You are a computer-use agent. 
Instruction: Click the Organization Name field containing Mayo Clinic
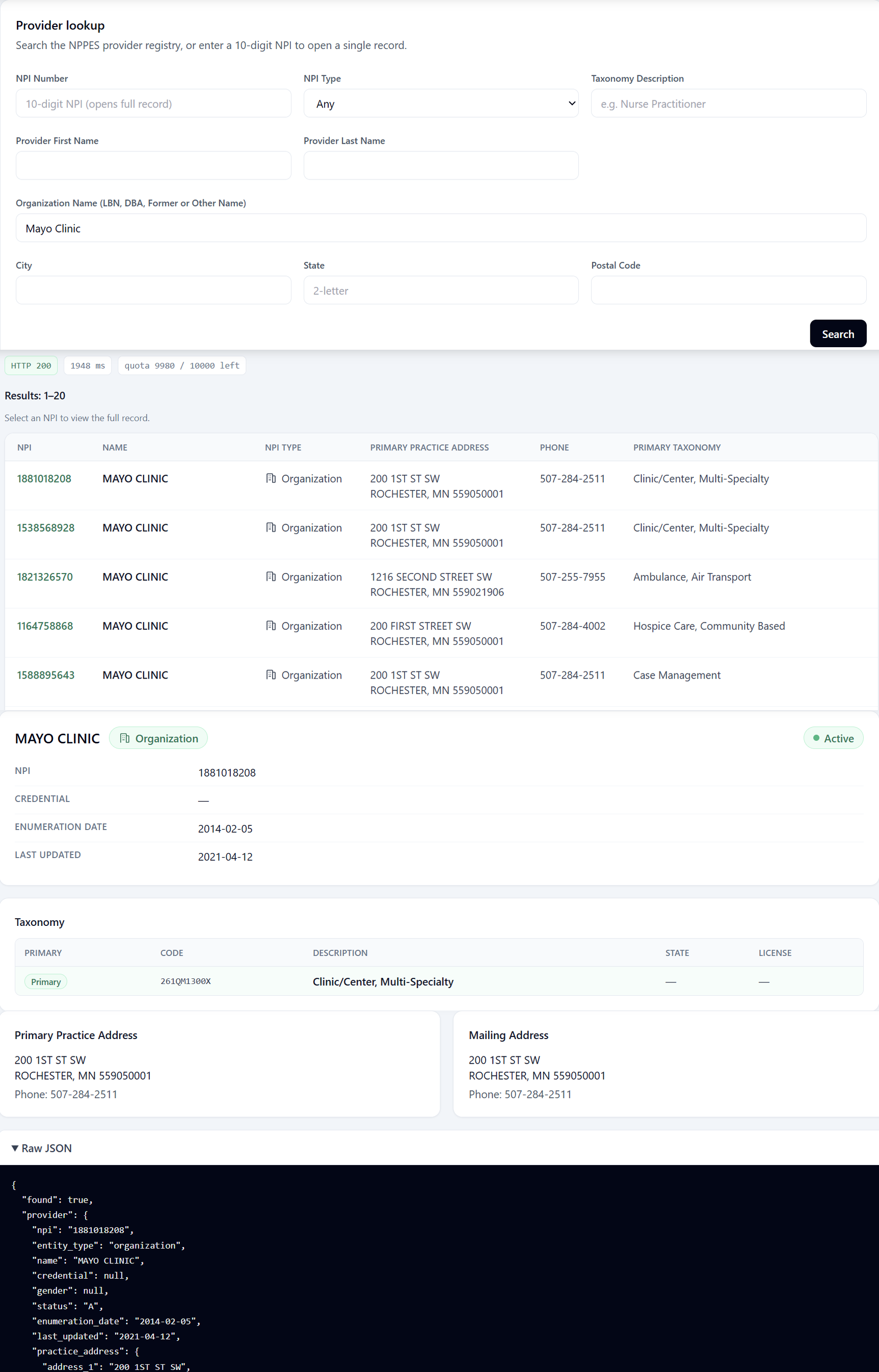[441, 228]
